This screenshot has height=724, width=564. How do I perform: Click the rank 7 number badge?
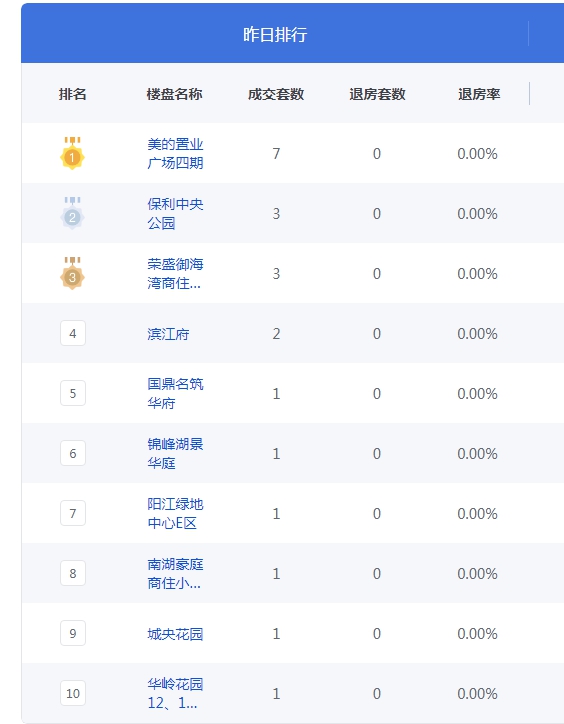(x=73, y=513)
